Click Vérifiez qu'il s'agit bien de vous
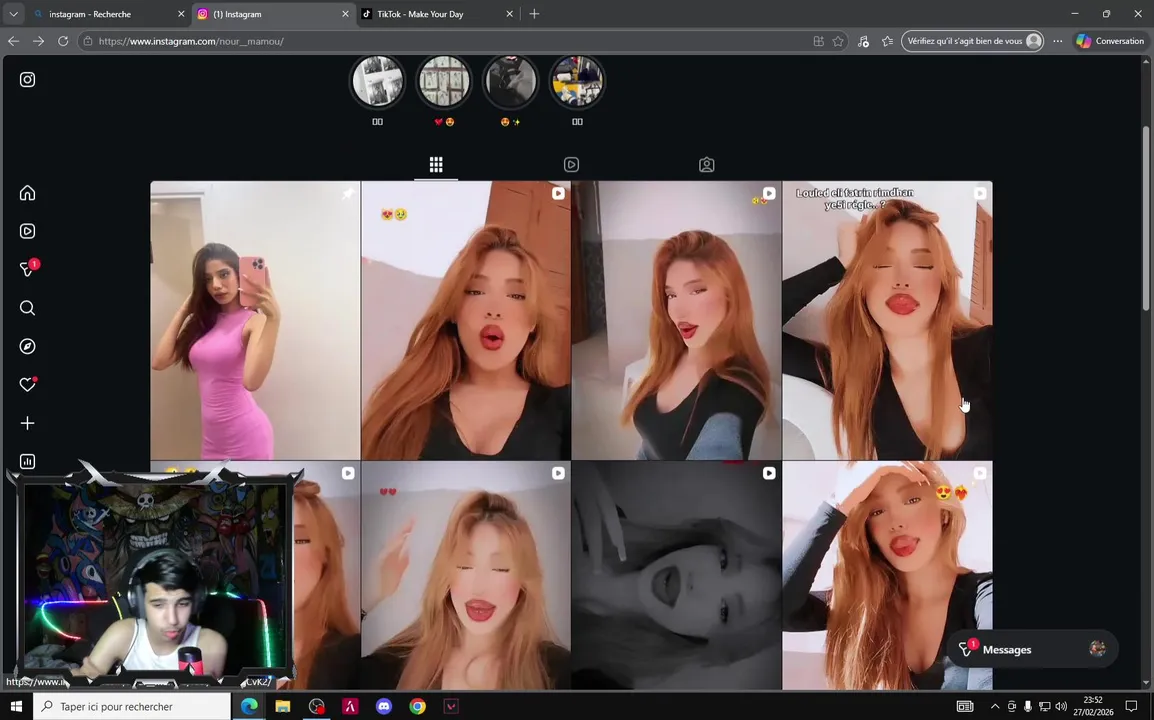The height and width of the screenshot is (720, 1154). click(x=972, y=41)
